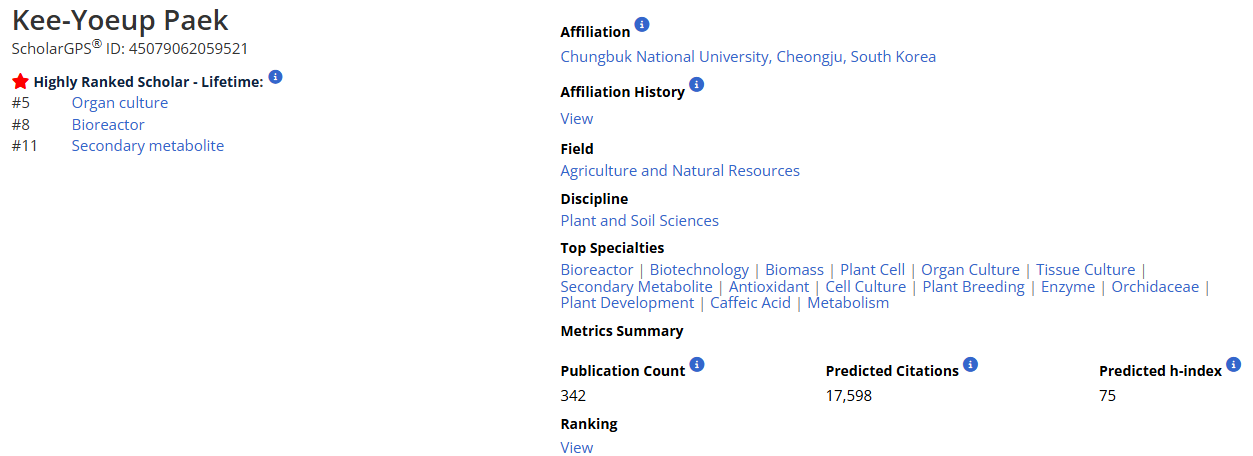Expand Ranking details via View link
1253x456 pixels.
point(577,448)
